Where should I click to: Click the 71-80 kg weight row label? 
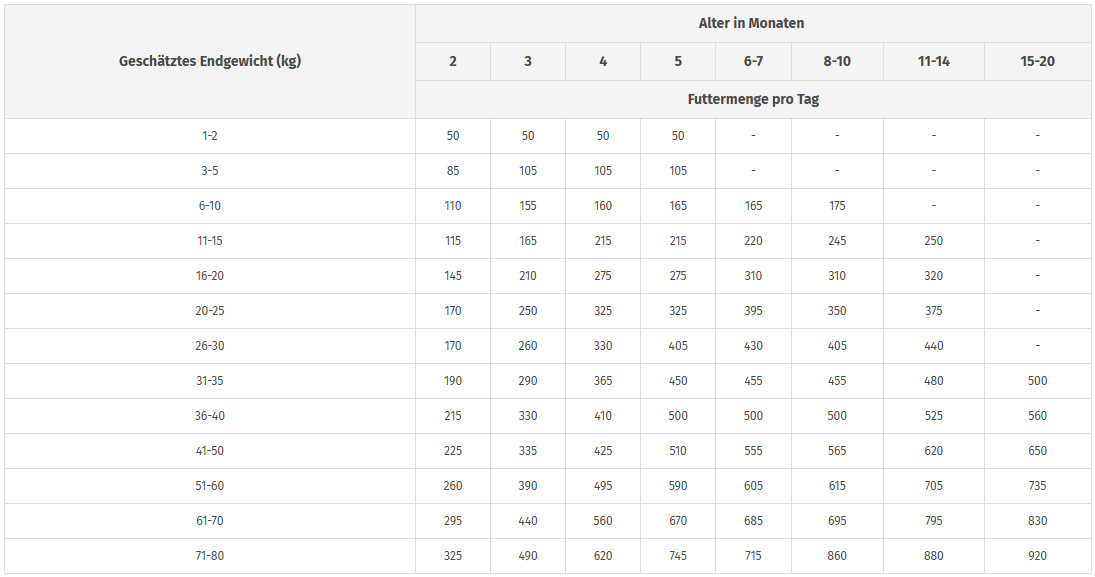(210, 556)
